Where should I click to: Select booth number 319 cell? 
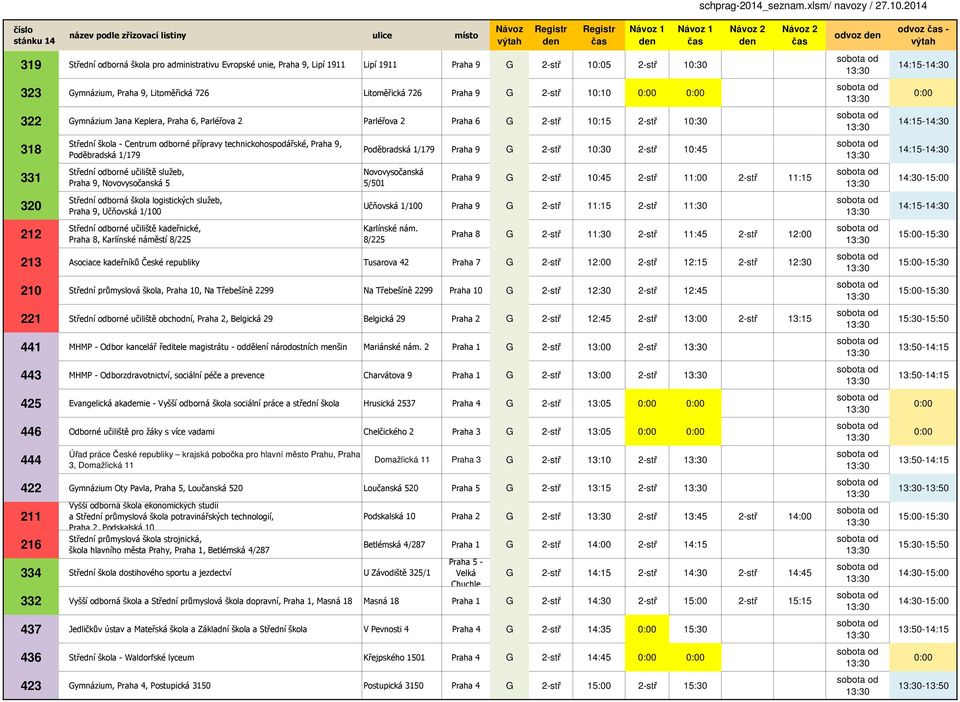(x=31, y=64)
